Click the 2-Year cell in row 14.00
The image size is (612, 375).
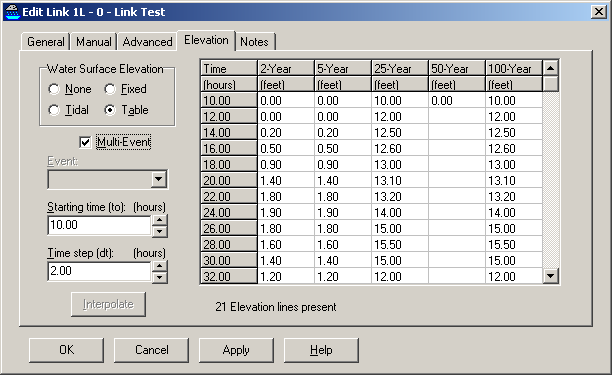pyautogui.click(x=286, y=133)
